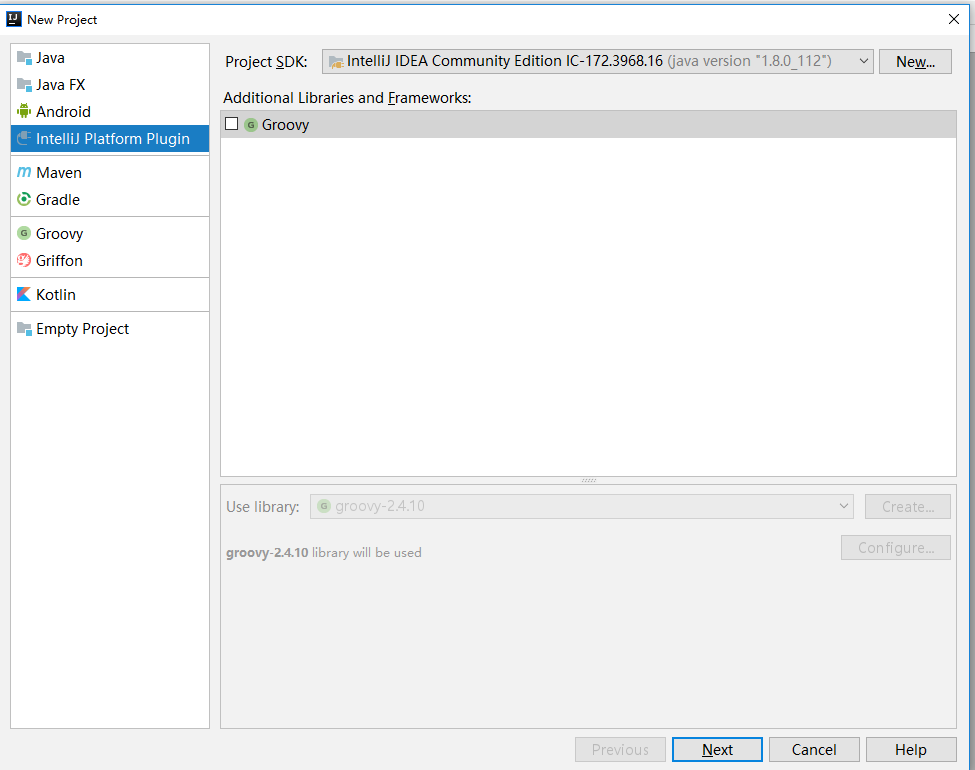This screenshot has width=975, height=770.
Task: Click the Java project type folder icon
Action: (24, 58)
